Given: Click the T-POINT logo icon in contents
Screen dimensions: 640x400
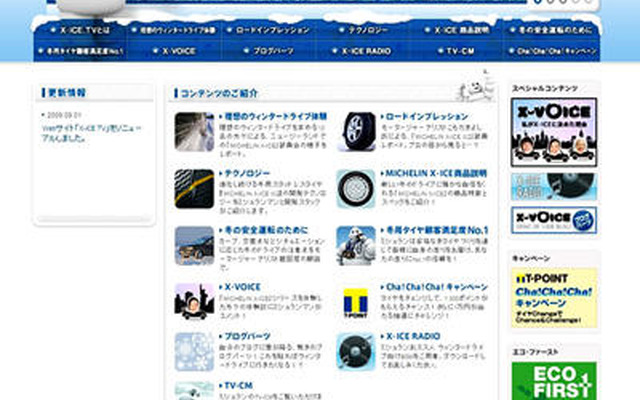Looking at the screenshot, I should (356, 302).
